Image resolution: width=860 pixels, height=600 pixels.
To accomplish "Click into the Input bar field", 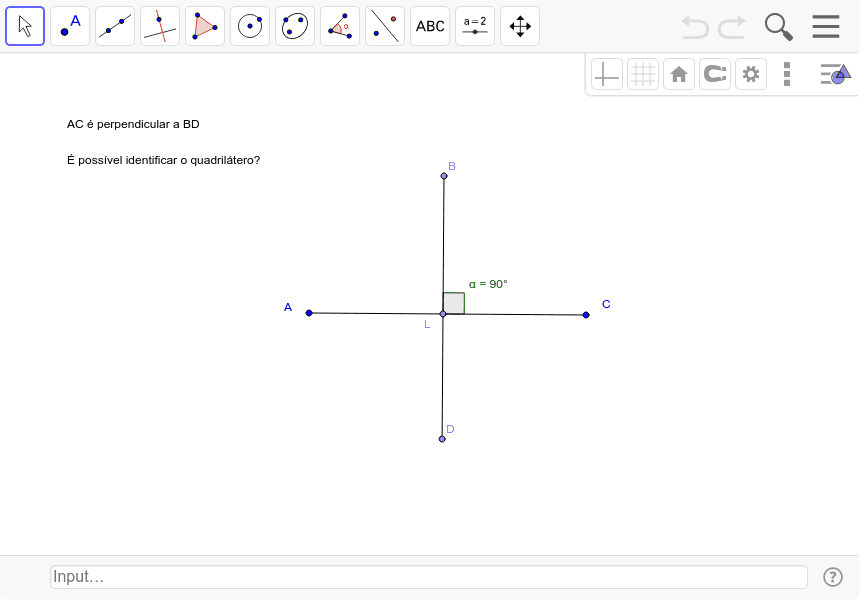I will 428,577.
